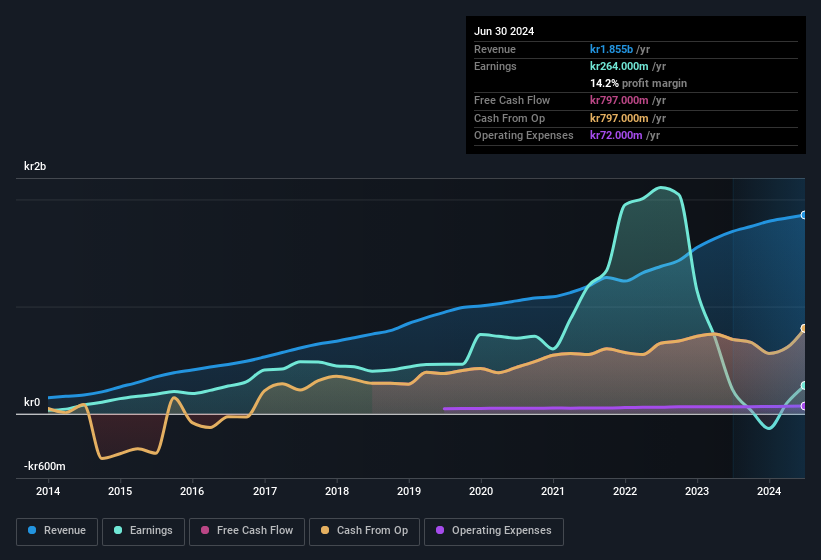The height and width of the screenshot is (560, 821).
Task: Toggle the Earnings legend button
Action: [x=143, y=531]
